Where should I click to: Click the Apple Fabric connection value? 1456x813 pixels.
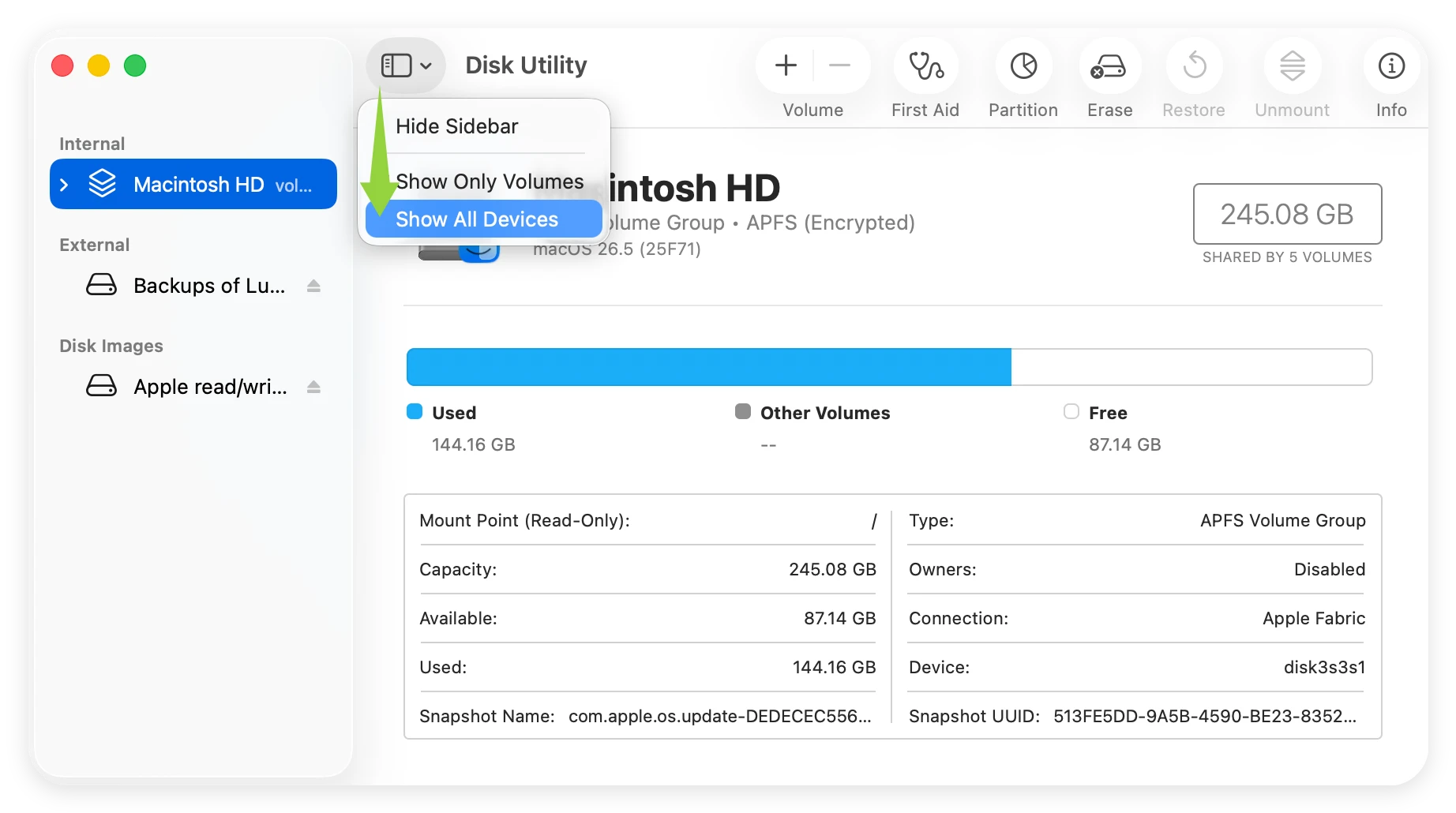tap(1314, 618)
